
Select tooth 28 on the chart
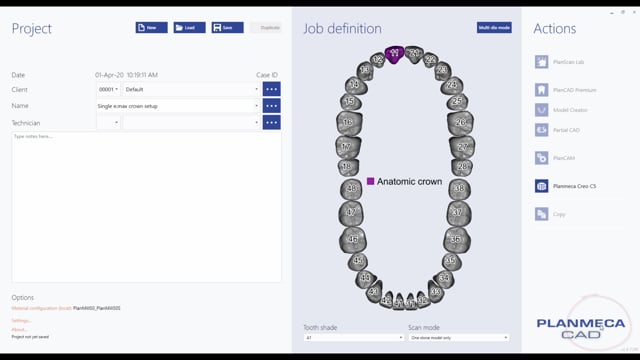pyautogui.click(x=462, y=167)
